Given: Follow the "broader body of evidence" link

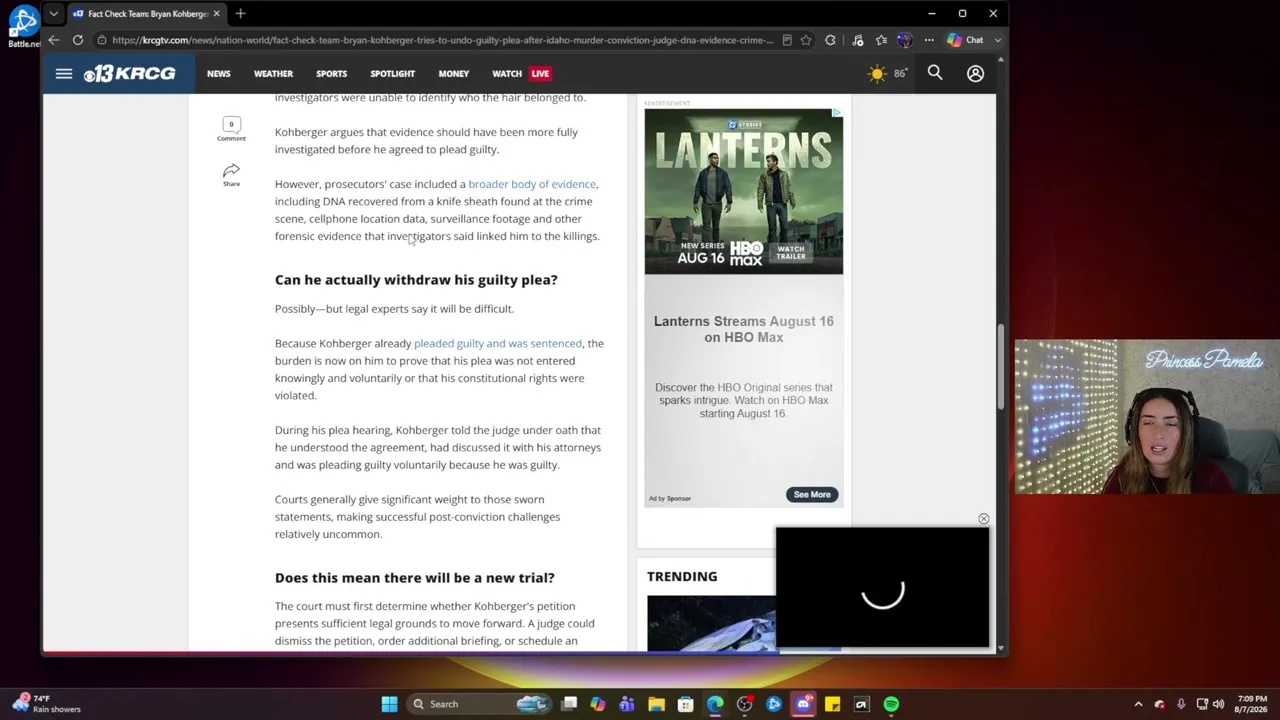Looking at the screenshot, I should click(x=532, y=184).
